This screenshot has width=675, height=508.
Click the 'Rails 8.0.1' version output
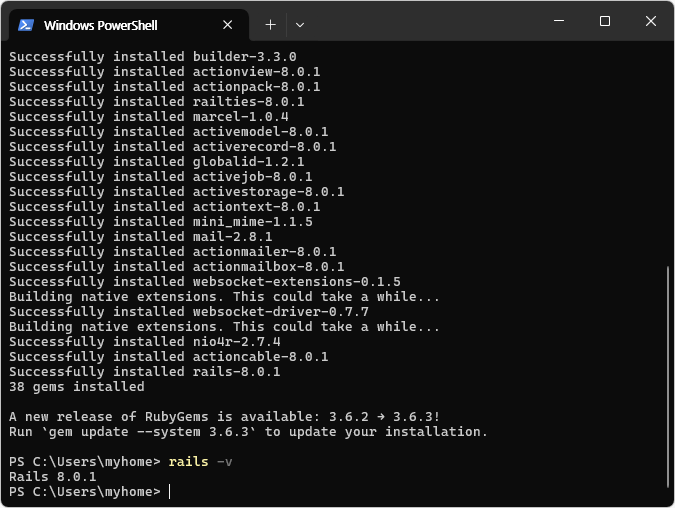coord(53,477)
